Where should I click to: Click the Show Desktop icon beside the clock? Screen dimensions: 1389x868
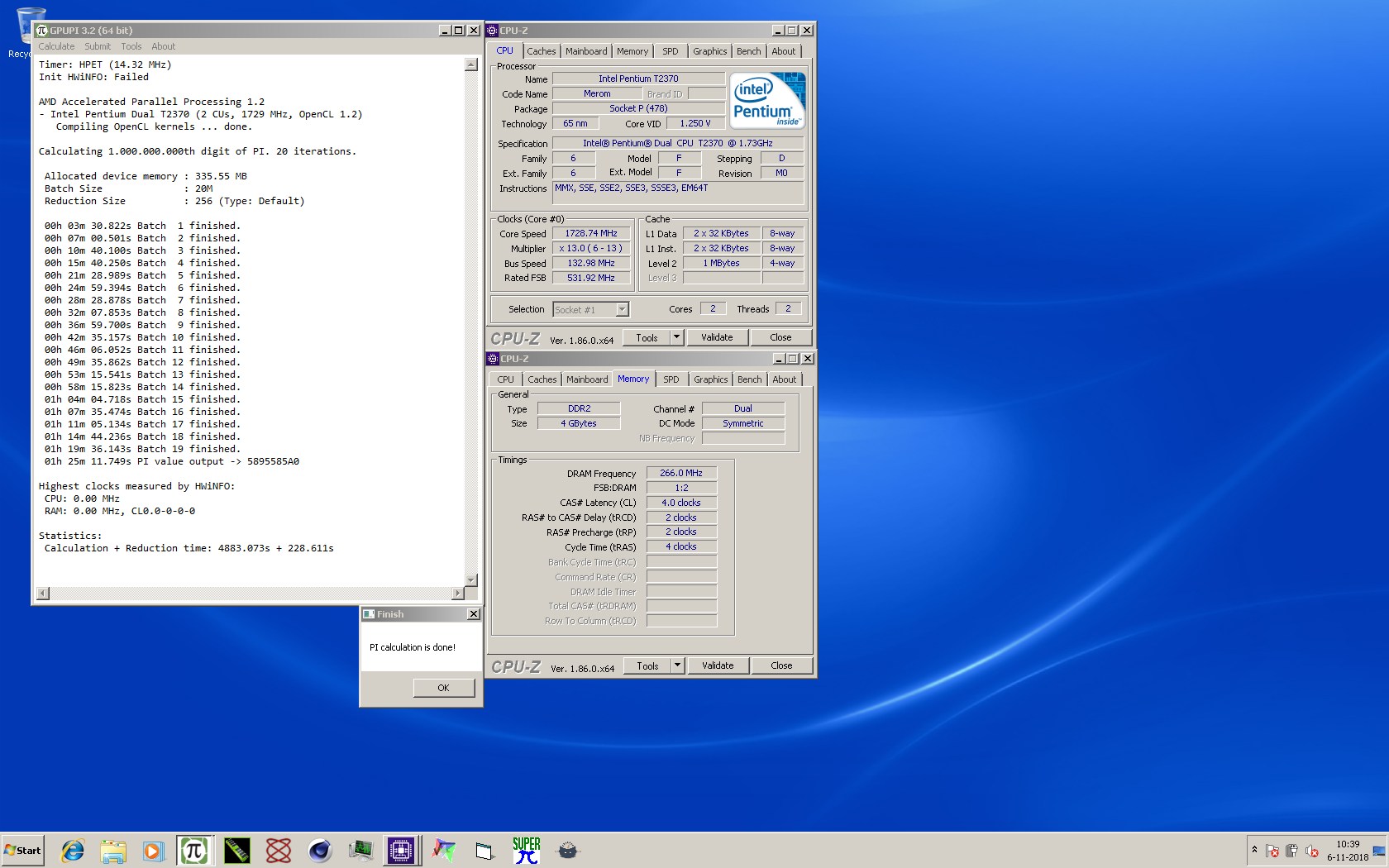coord(1379,851)
